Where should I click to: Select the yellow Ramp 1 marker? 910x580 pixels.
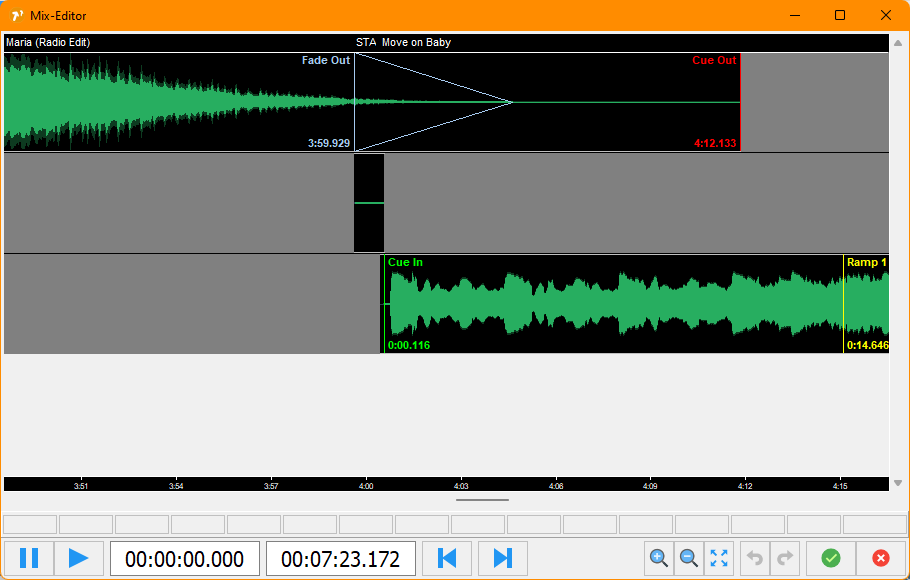[866, 262]
